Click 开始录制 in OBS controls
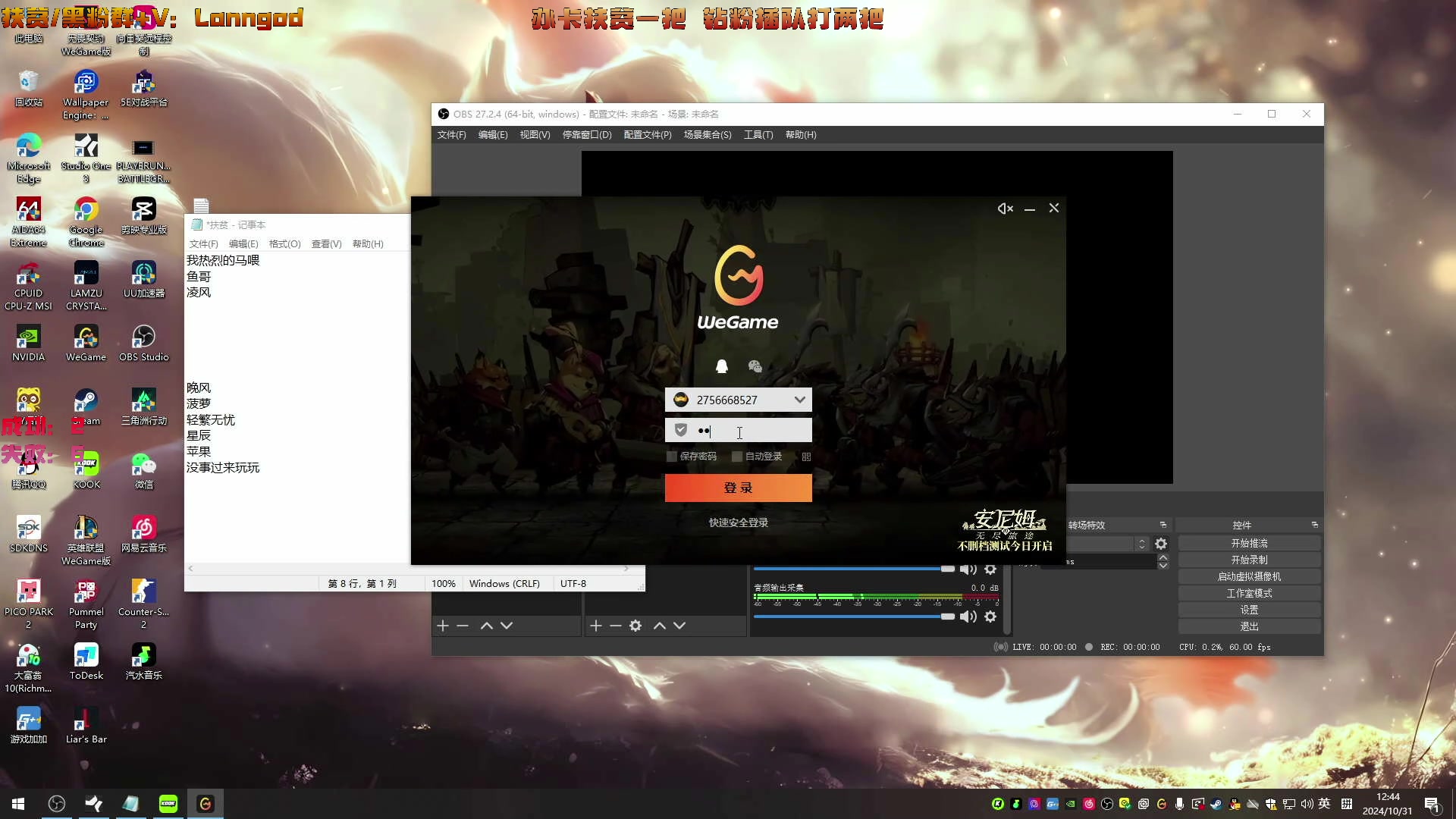Image resolution: width=1456 pixels, height=819 pixels. tap(1249, 560)
